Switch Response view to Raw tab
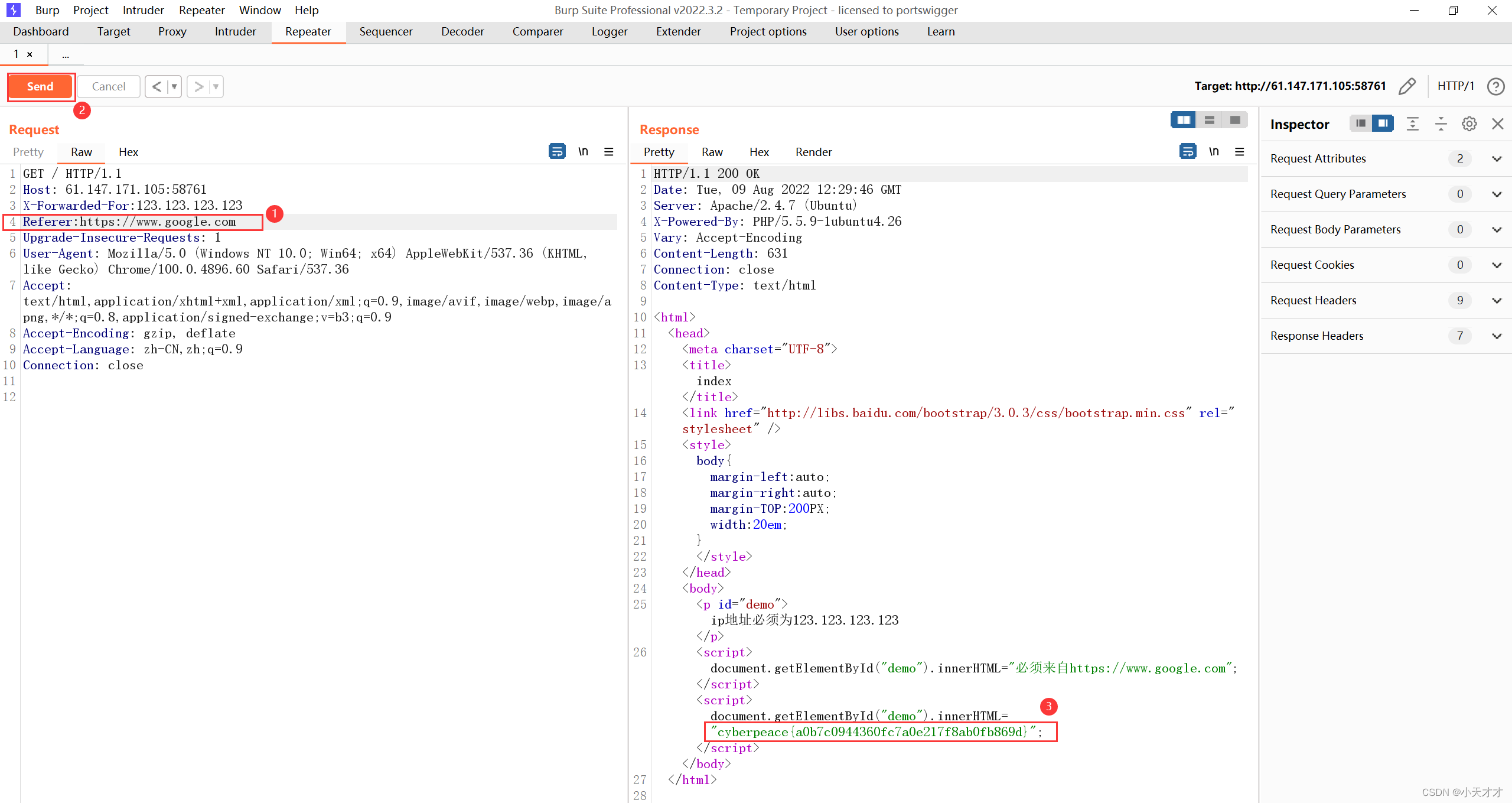 [x=712, y=152]
